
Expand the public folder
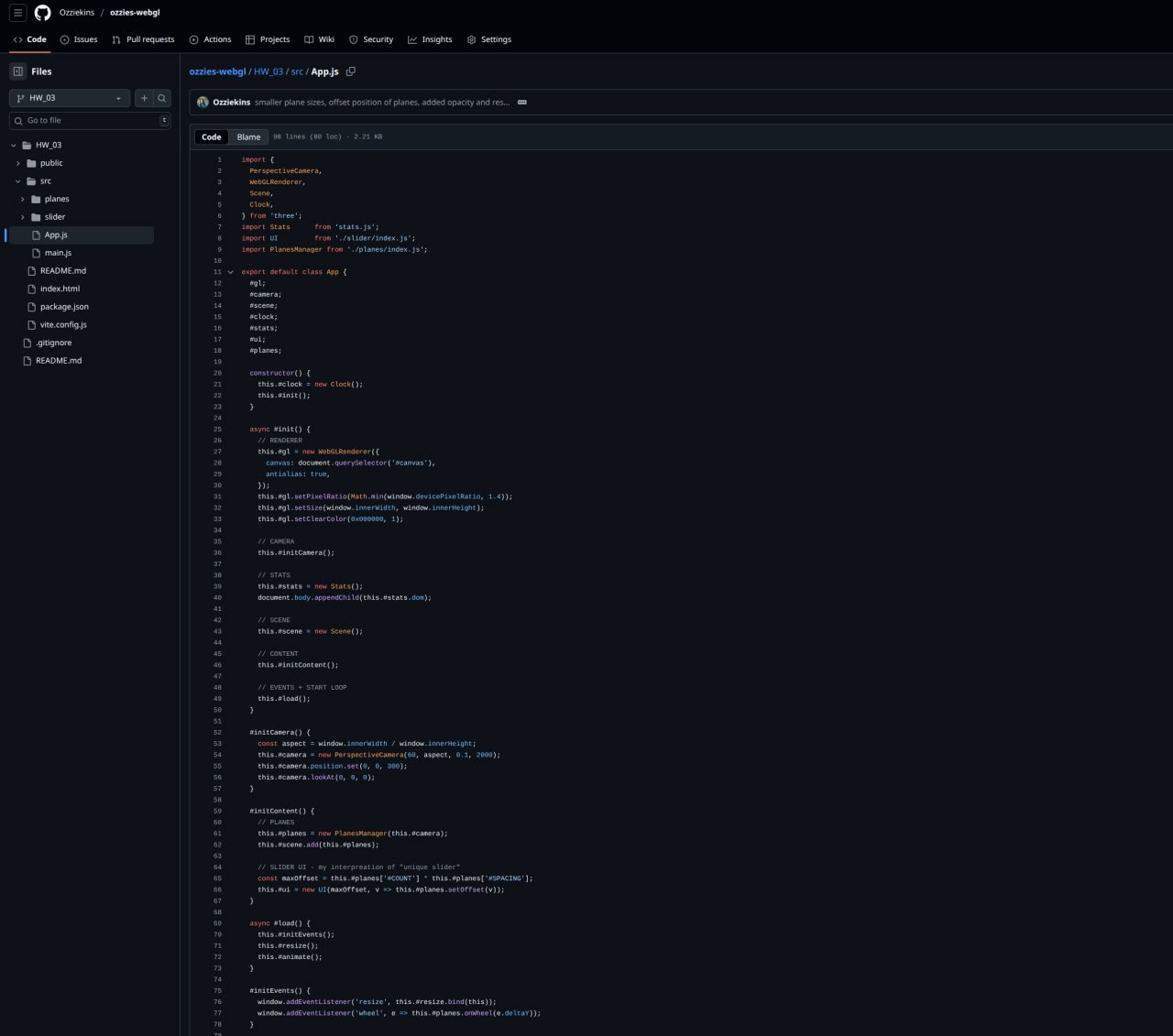[x=18, y=163]
